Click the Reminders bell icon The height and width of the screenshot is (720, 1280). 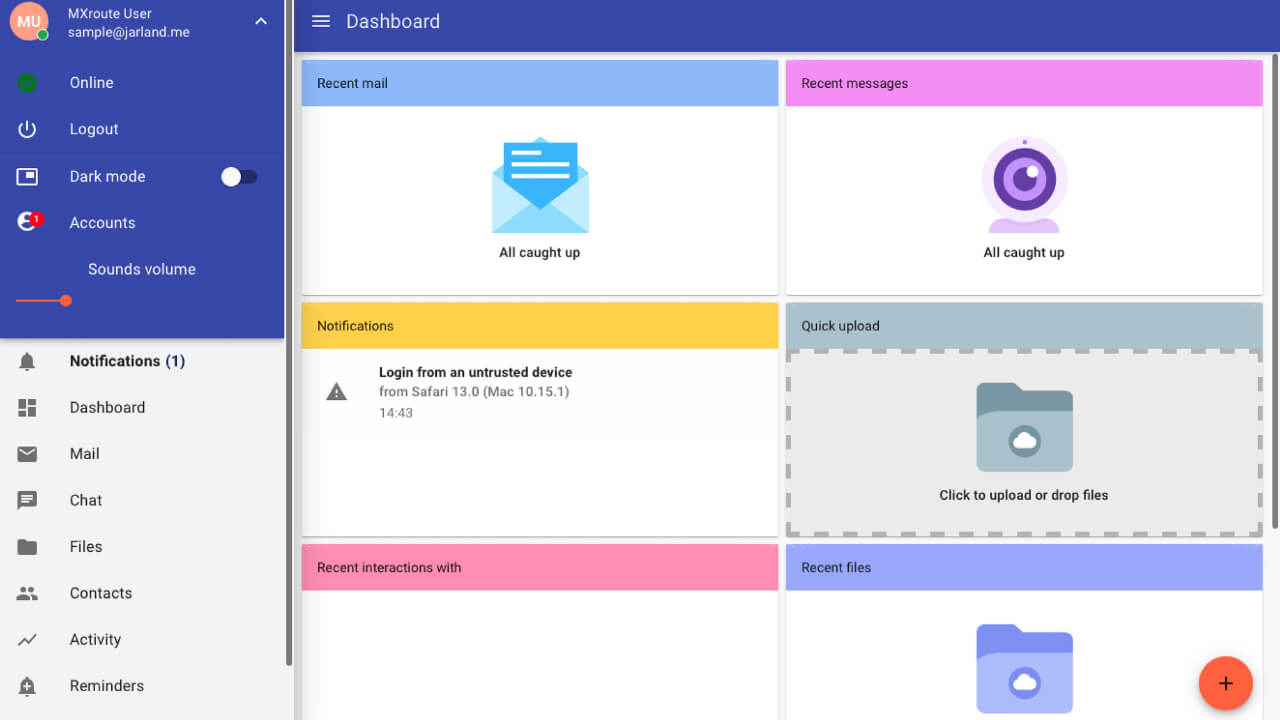27,686
